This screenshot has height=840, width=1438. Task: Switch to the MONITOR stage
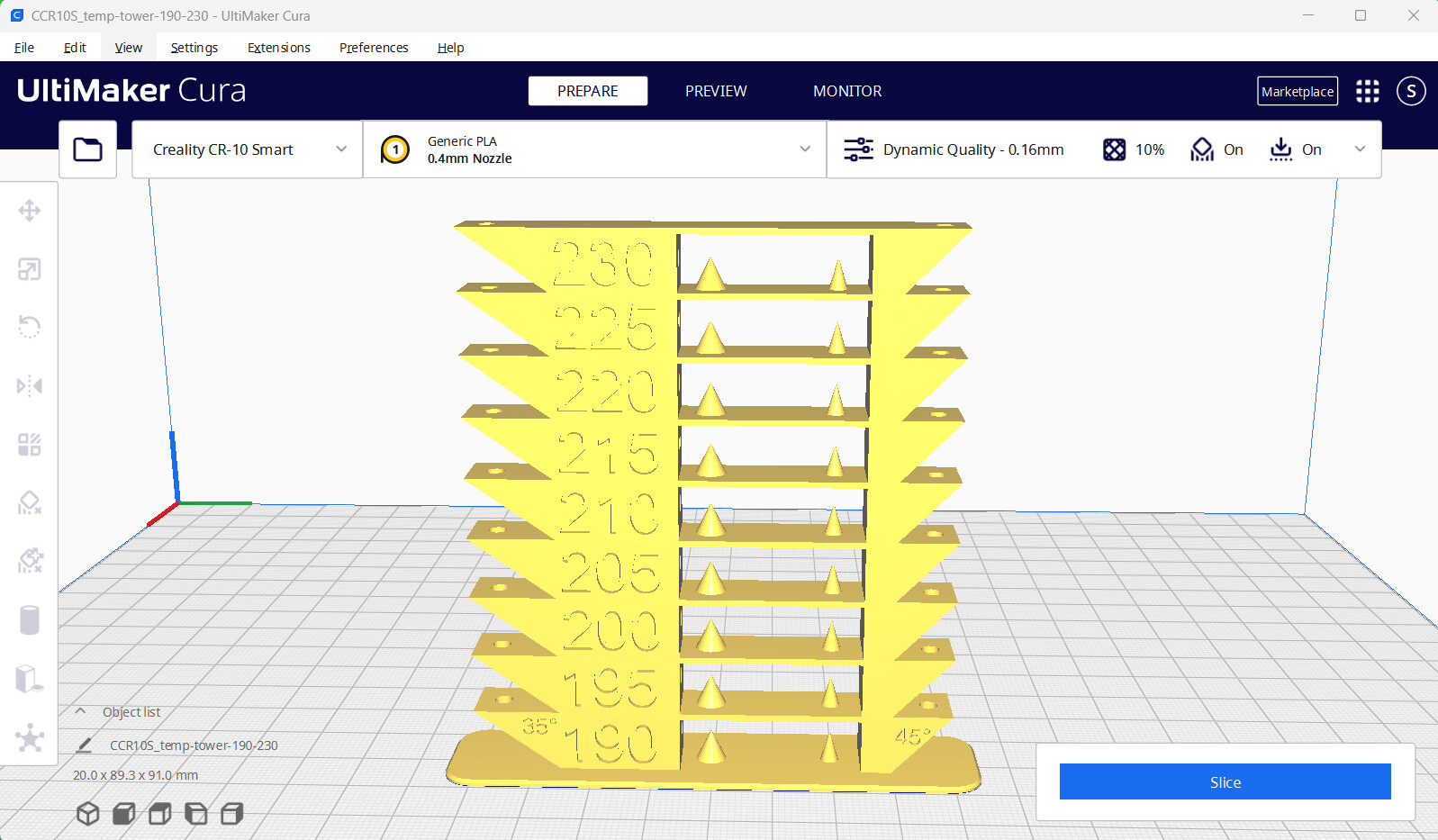pos(847,91)
